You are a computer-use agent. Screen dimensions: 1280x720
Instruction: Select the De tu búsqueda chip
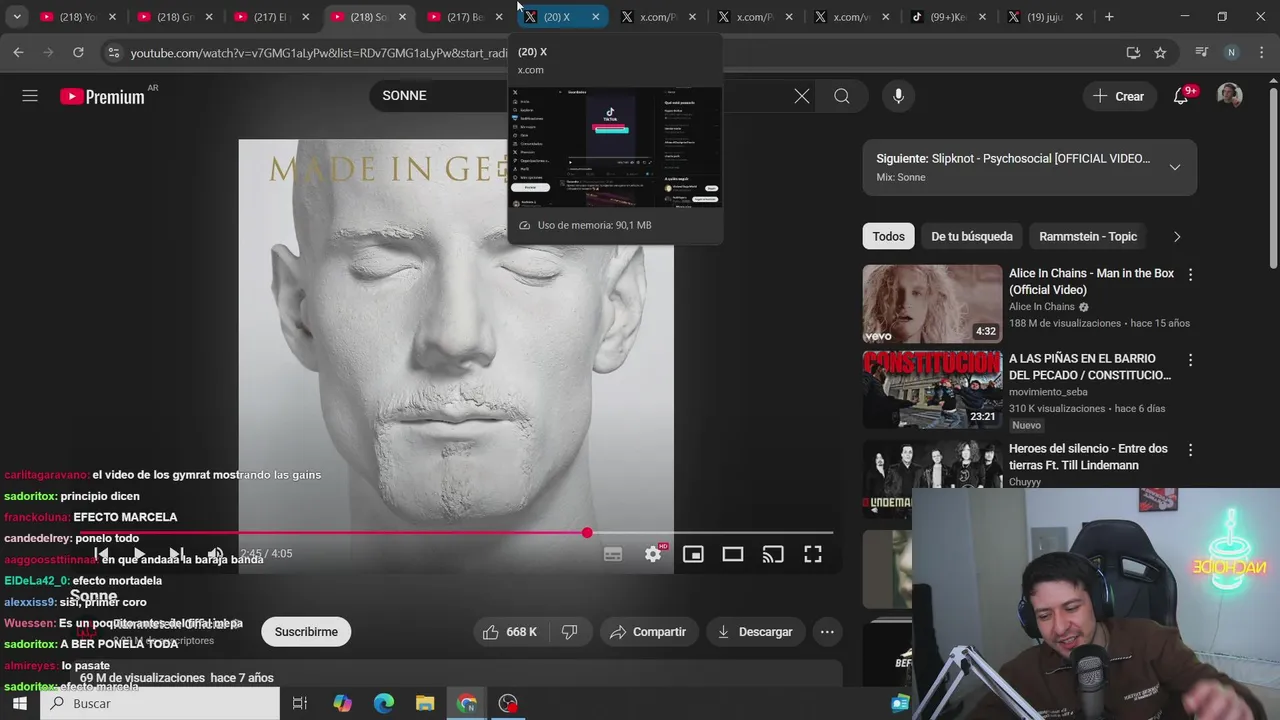[x=972, y=237]
